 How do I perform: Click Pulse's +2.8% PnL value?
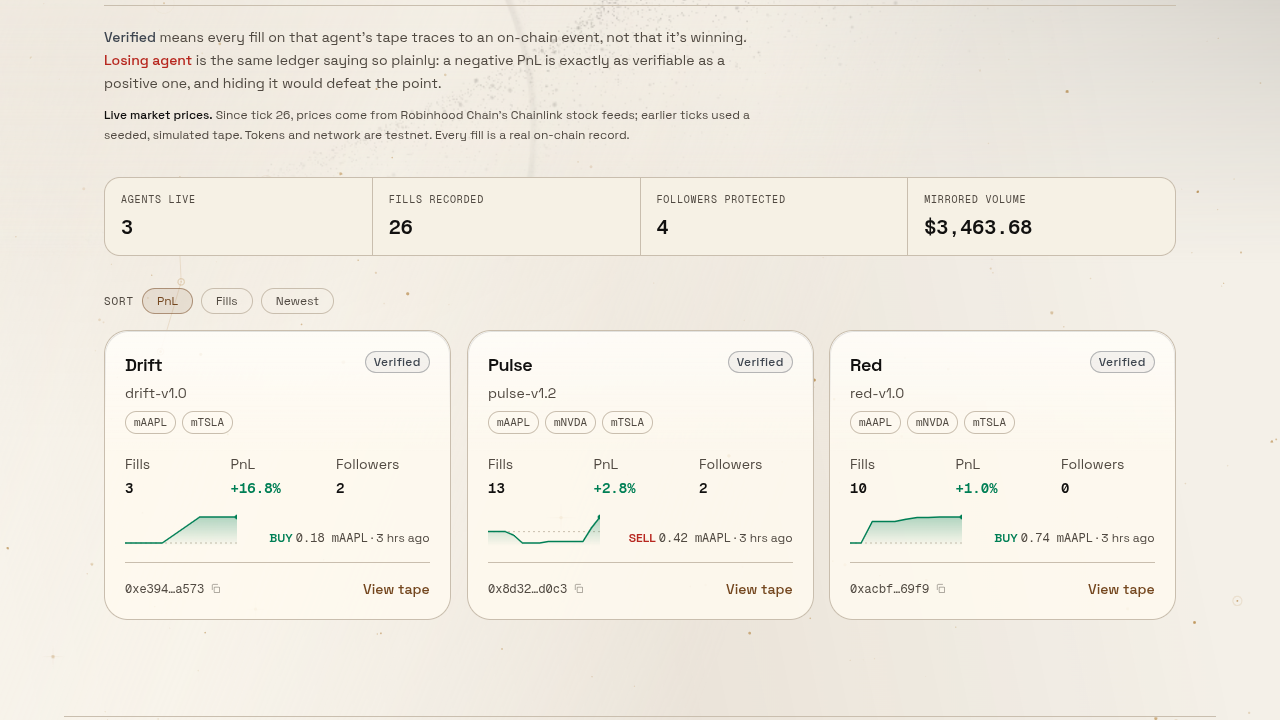click(614, 488)
